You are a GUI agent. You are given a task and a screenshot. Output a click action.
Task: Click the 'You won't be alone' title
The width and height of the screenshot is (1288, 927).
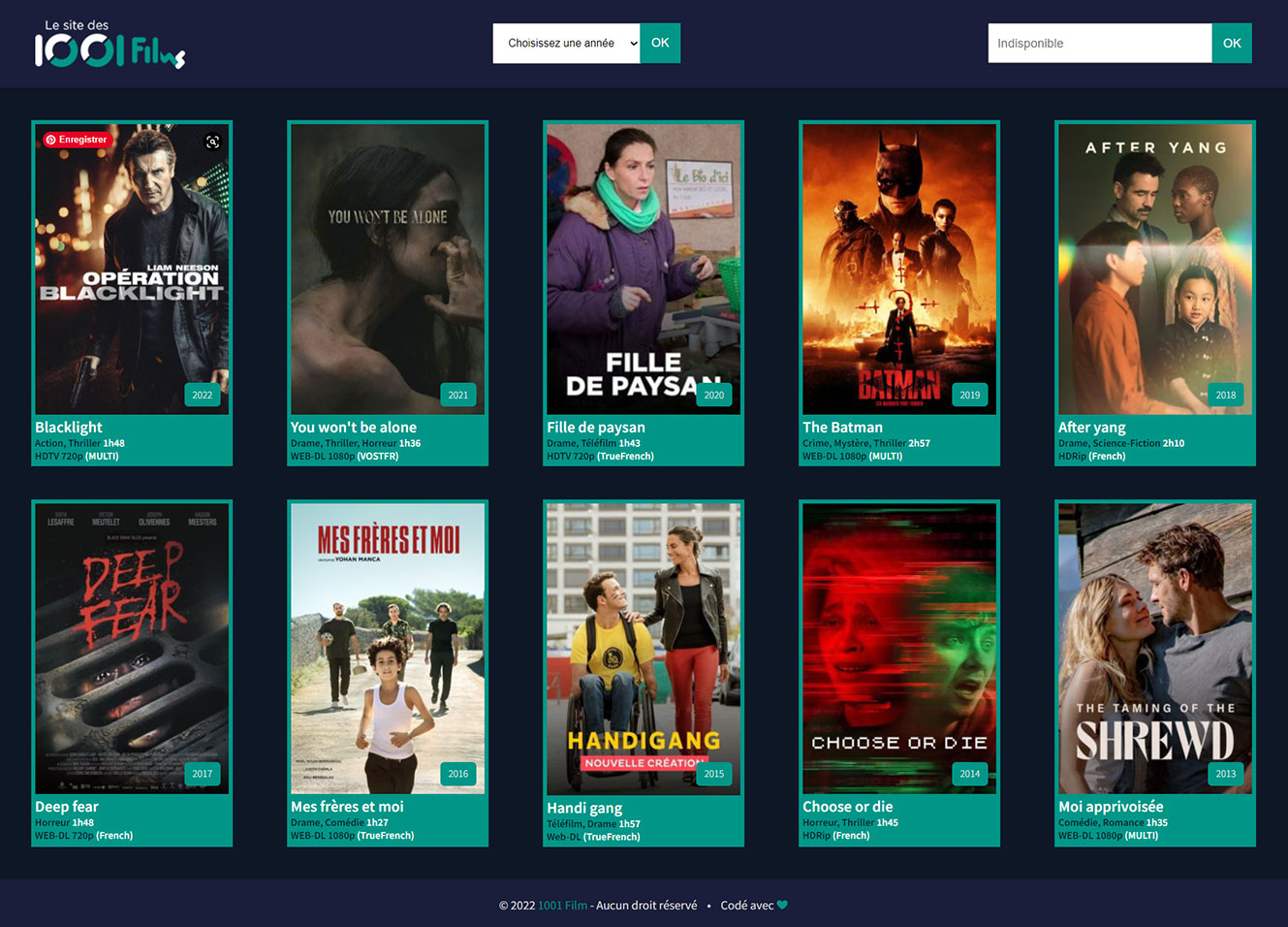(354, 428)
